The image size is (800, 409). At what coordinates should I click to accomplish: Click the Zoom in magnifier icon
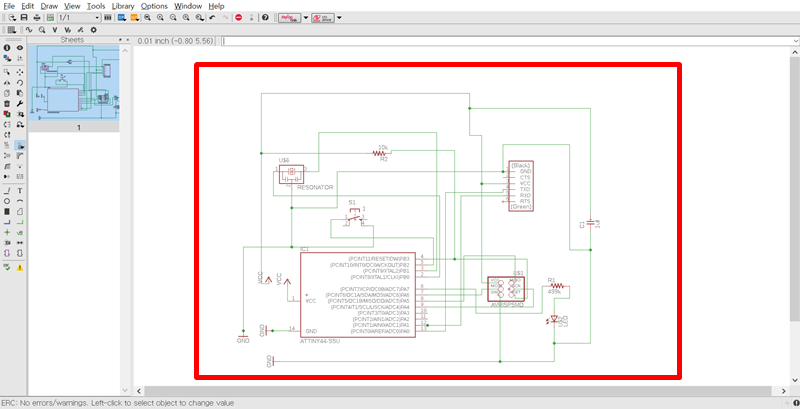click(160, 17)
